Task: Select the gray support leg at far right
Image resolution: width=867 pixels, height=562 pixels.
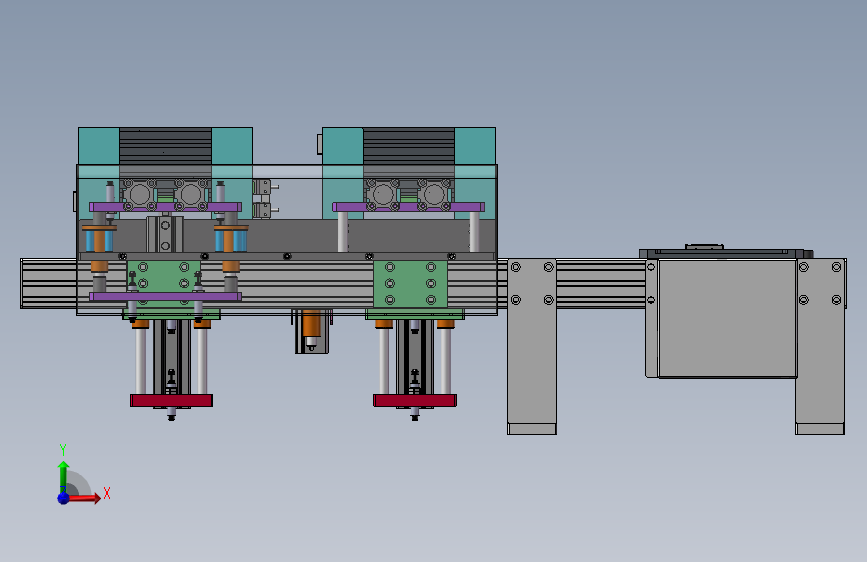Action: 820,346
